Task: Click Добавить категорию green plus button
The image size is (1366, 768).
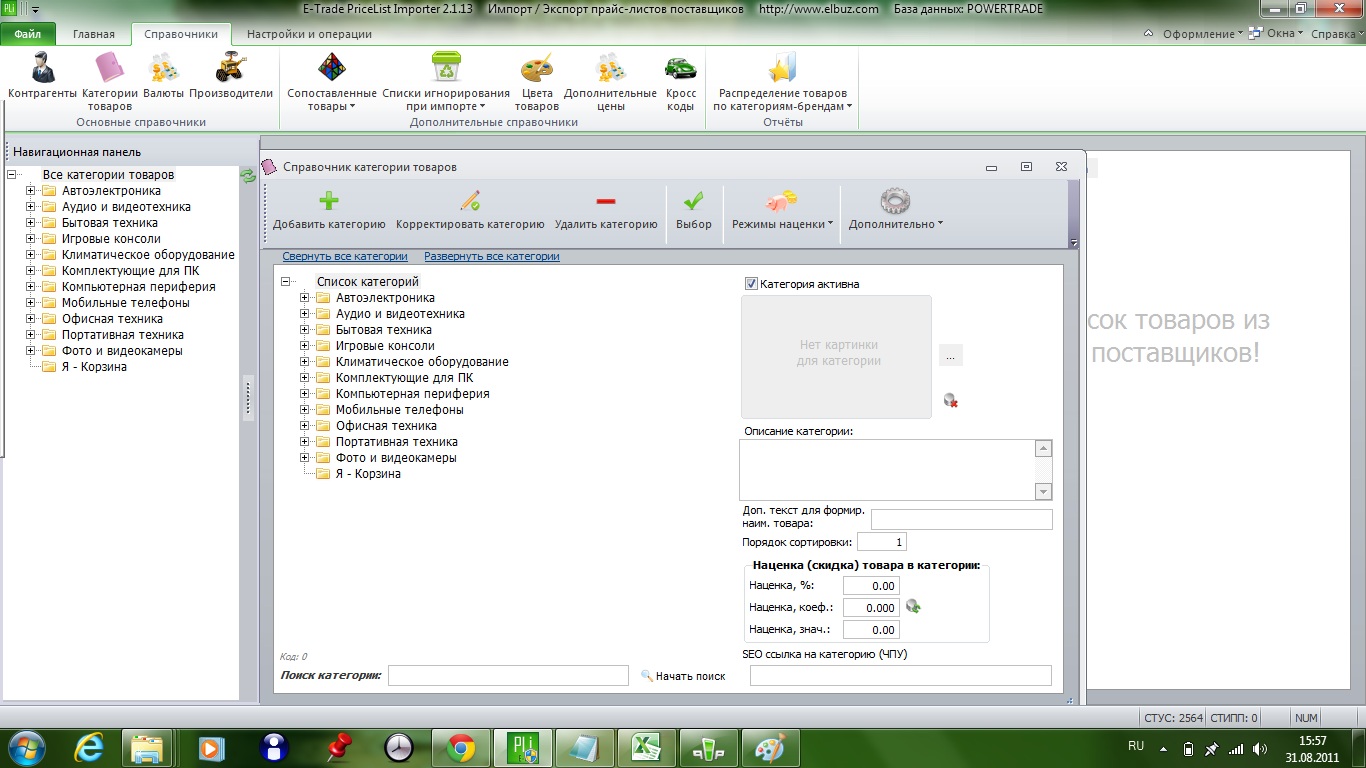Action: point(329,210)
